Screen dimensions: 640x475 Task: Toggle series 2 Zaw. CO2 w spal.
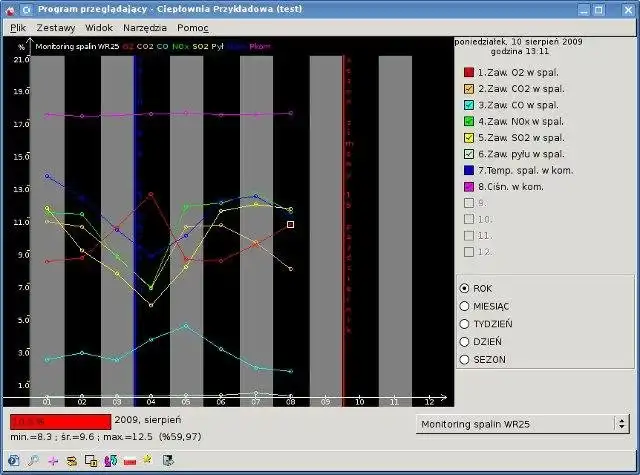pos(469,89)
